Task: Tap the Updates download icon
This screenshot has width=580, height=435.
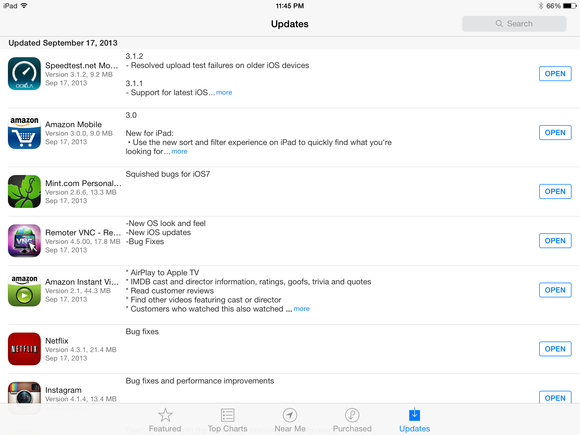Action: pyautogui.click(x=415, y=414)
